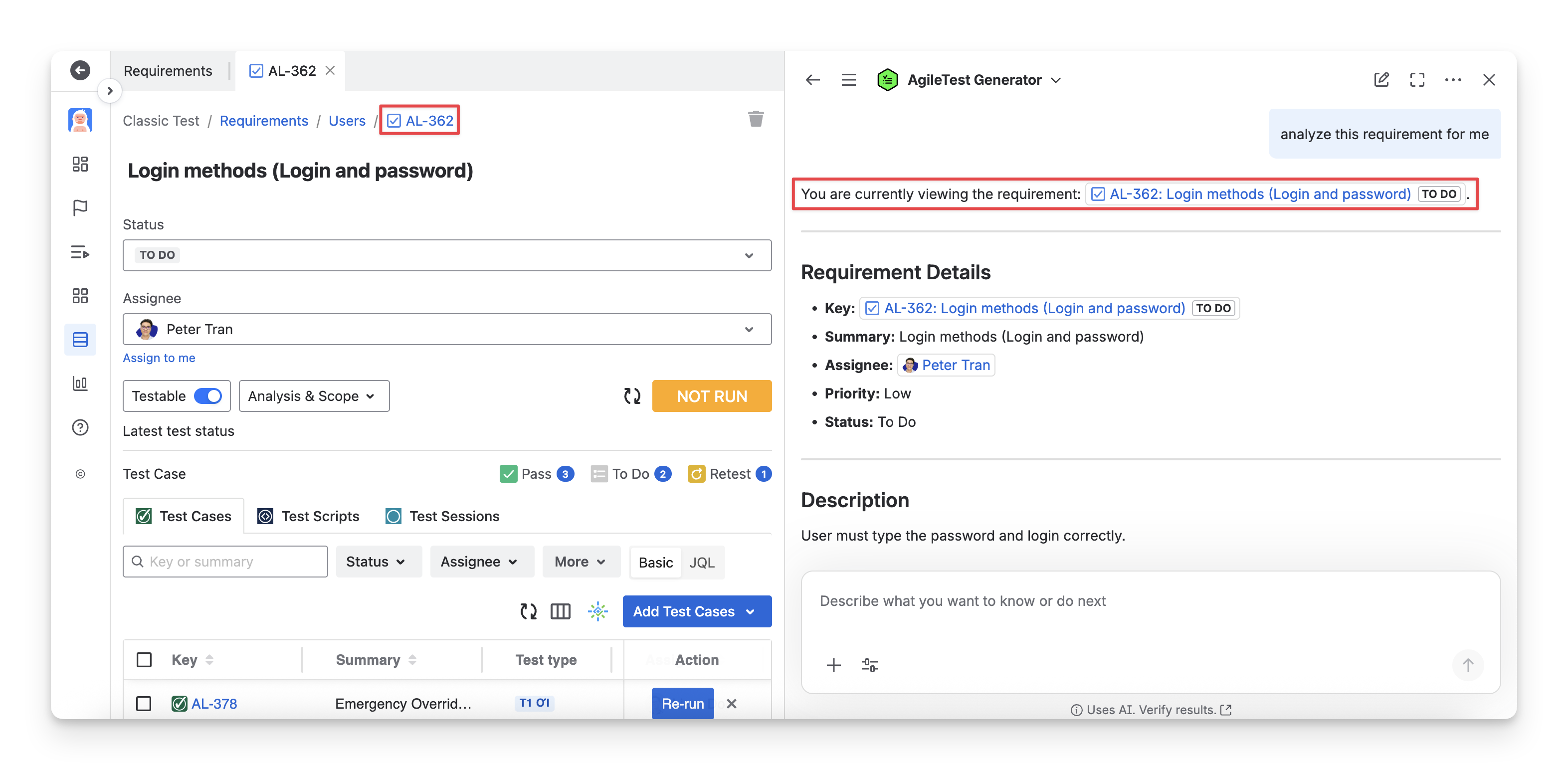Click the trash delete icon

(756, 119)
